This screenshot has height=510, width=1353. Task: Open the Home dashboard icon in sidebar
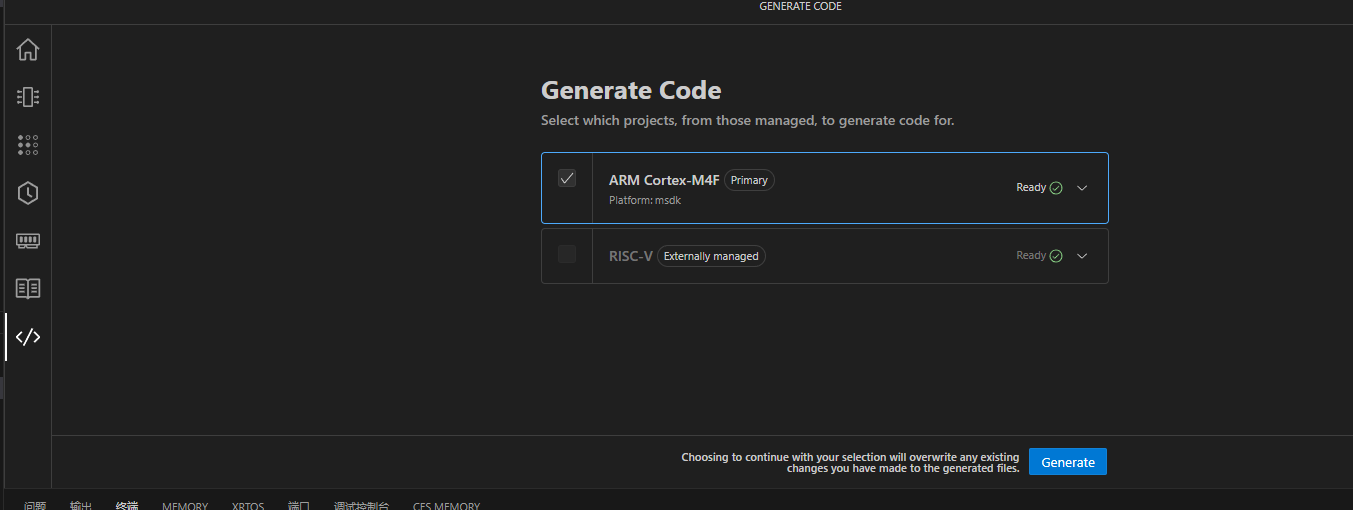[x=28, y=49]
